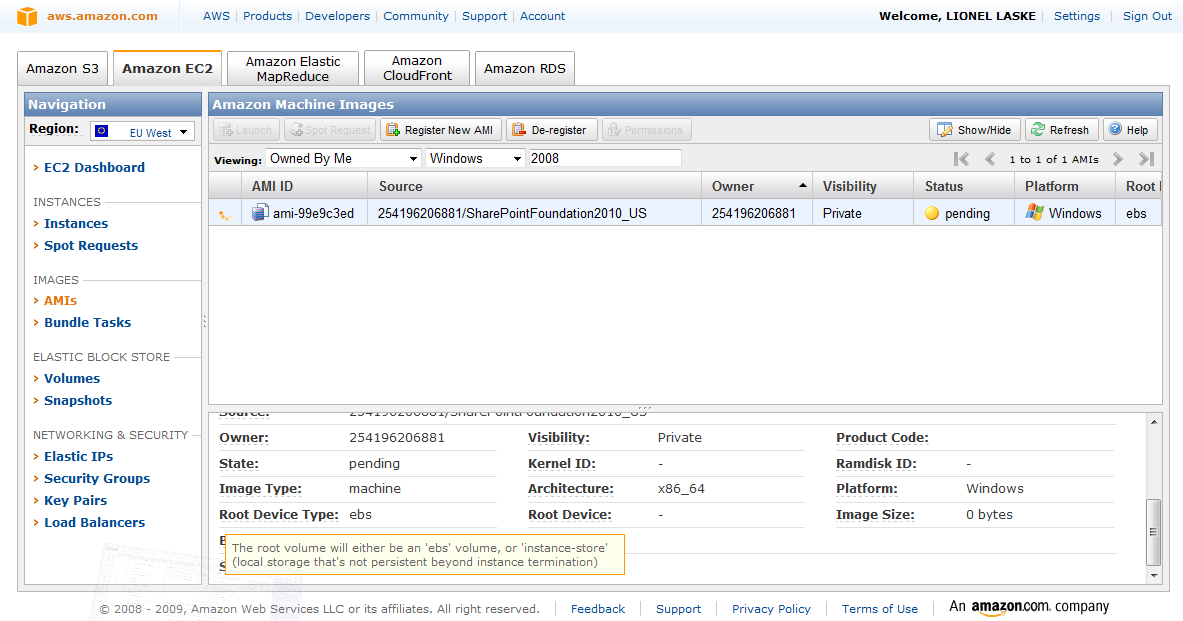Click the Register New AMI button

tap(441, 130)
